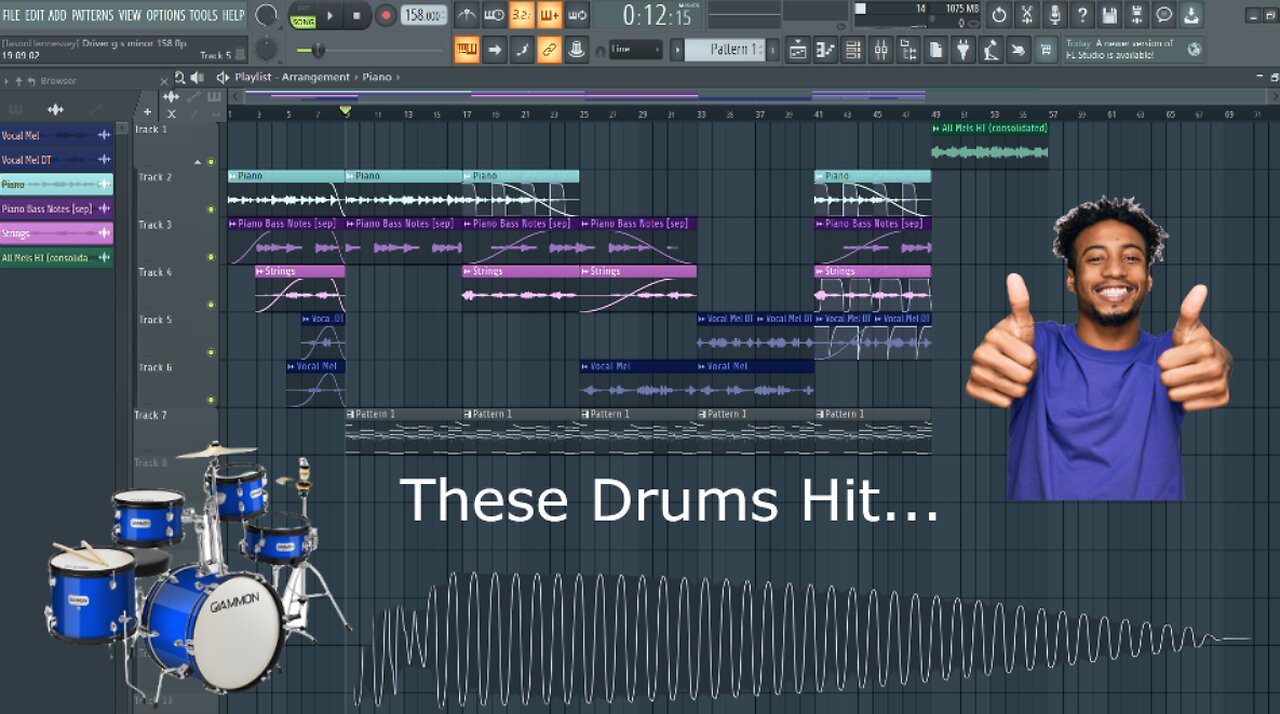The width and height of the screenshot is (1280, 714).
Task: Open the ADD menu
Action: [x=58, y=15]
